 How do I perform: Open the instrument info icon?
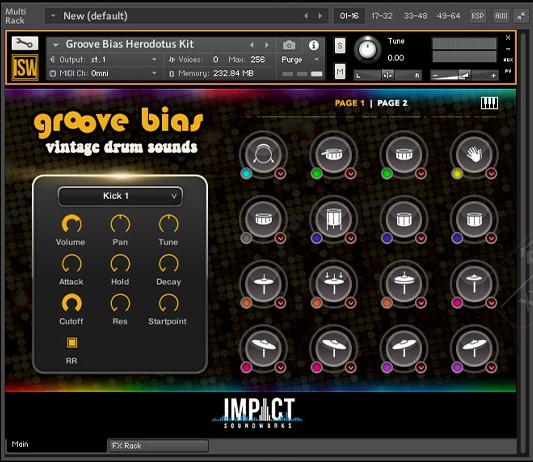(314, 45)
